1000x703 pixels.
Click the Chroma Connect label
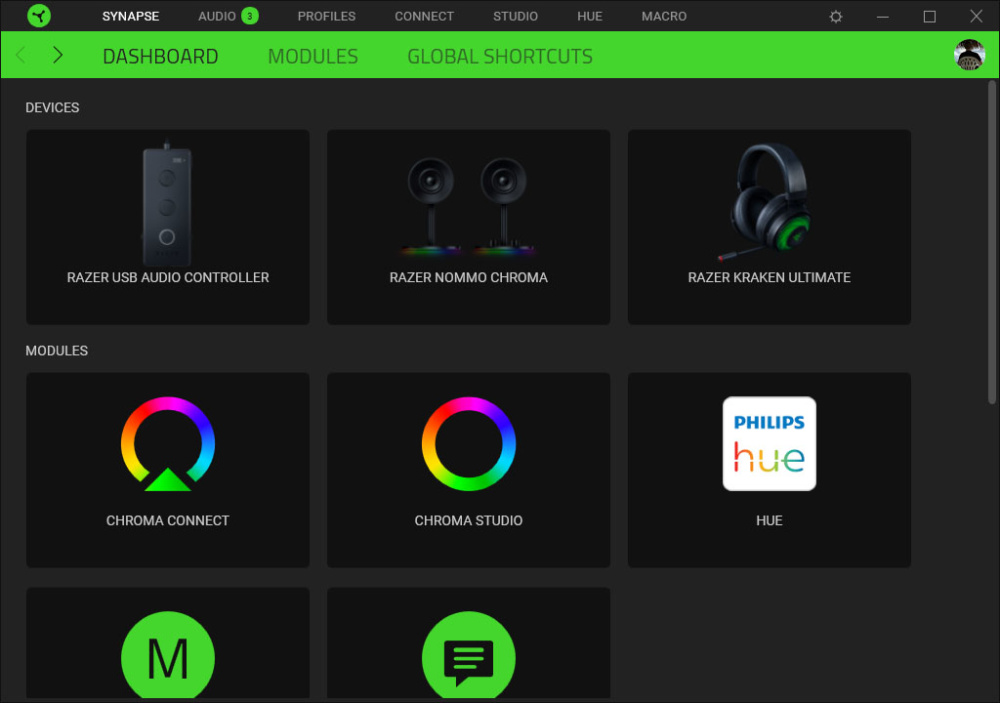point(168,521)
